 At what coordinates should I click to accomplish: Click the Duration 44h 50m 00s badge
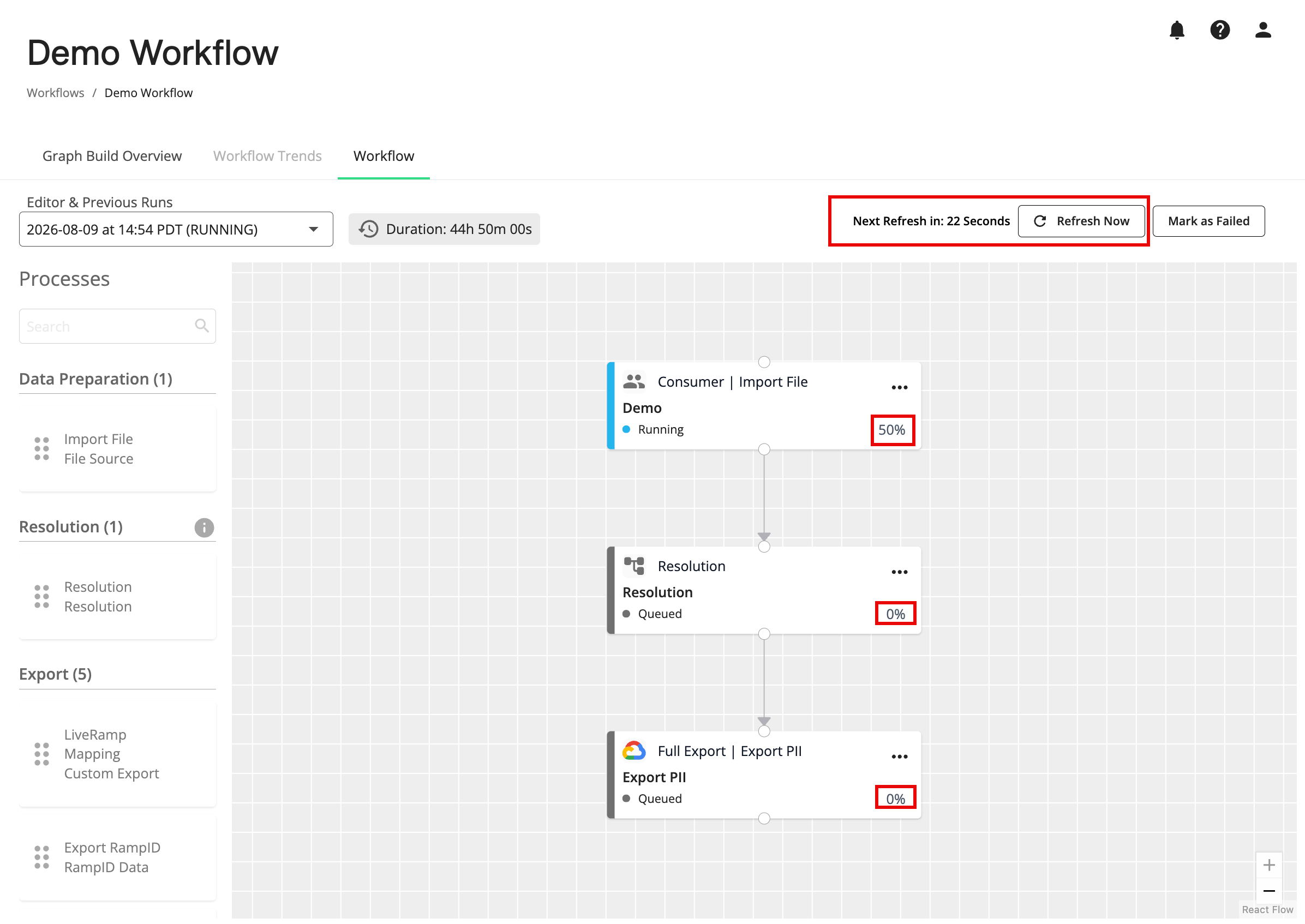click(444, 229)
